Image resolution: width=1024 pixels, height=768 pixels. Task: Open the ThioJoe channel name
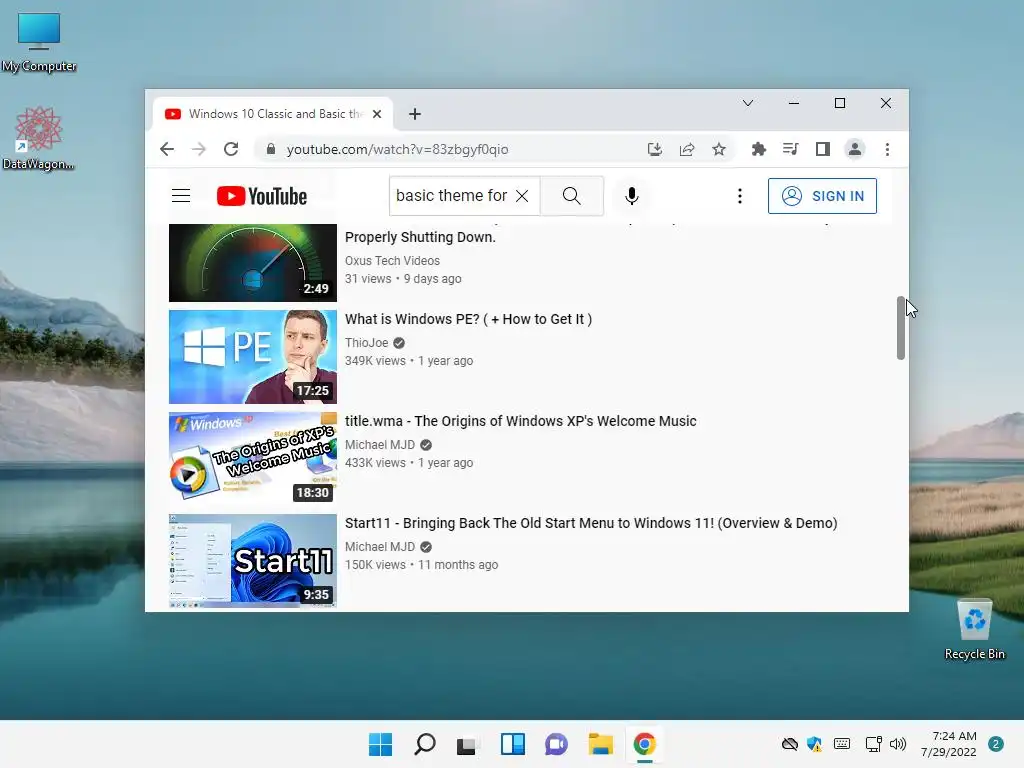coord(366,343)
